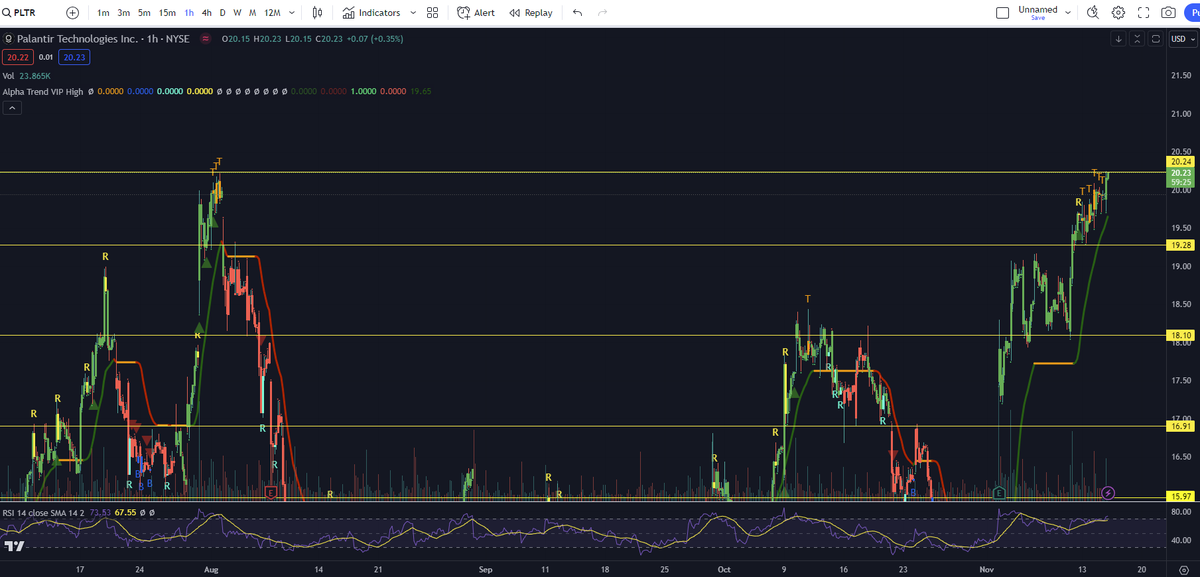The width and height of the screenshot is (1200, 577).
Task: Click the 15.97 price line label
Action: 1180,497
